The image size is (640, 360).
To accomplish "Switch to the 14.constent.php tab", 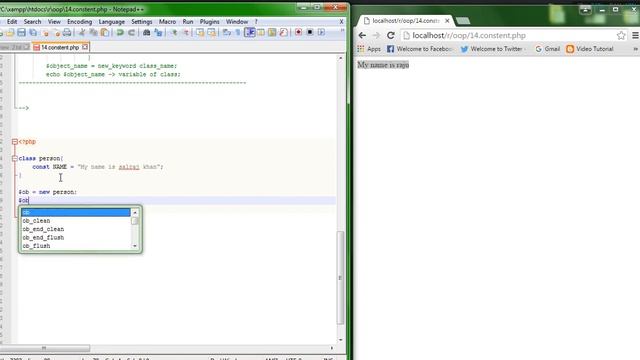I will pos(60,47).
